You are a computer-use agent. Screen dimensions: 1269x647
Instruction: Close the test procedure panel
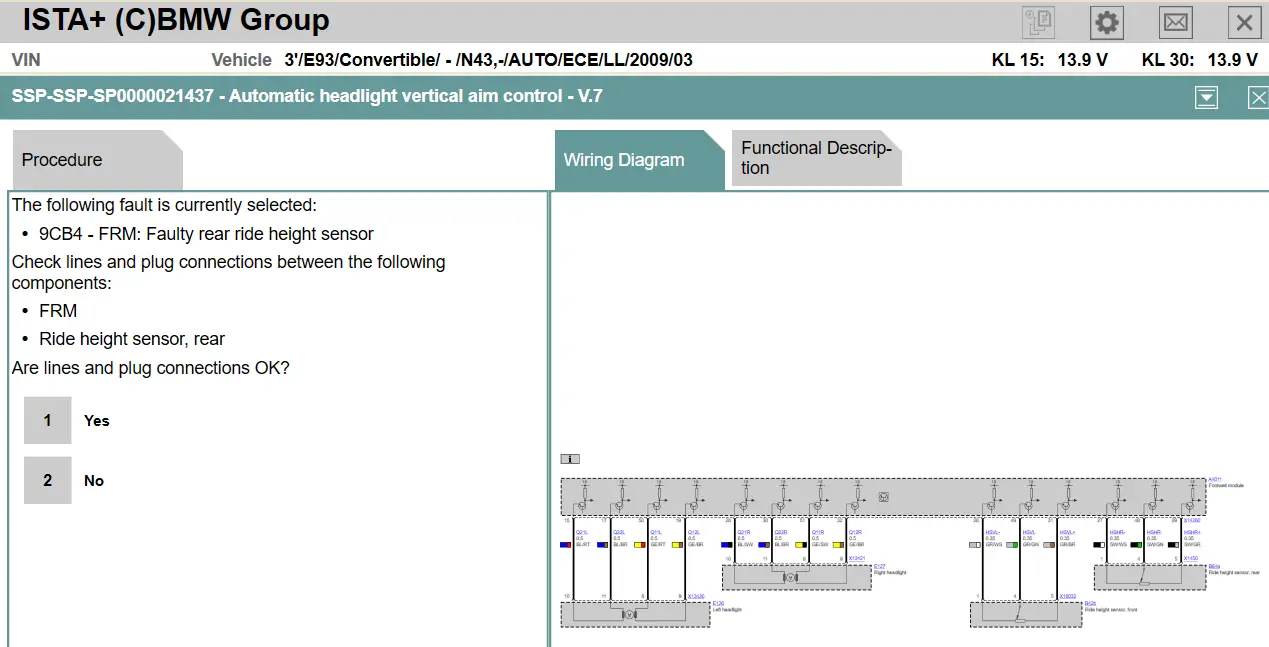pos(1257,97)
